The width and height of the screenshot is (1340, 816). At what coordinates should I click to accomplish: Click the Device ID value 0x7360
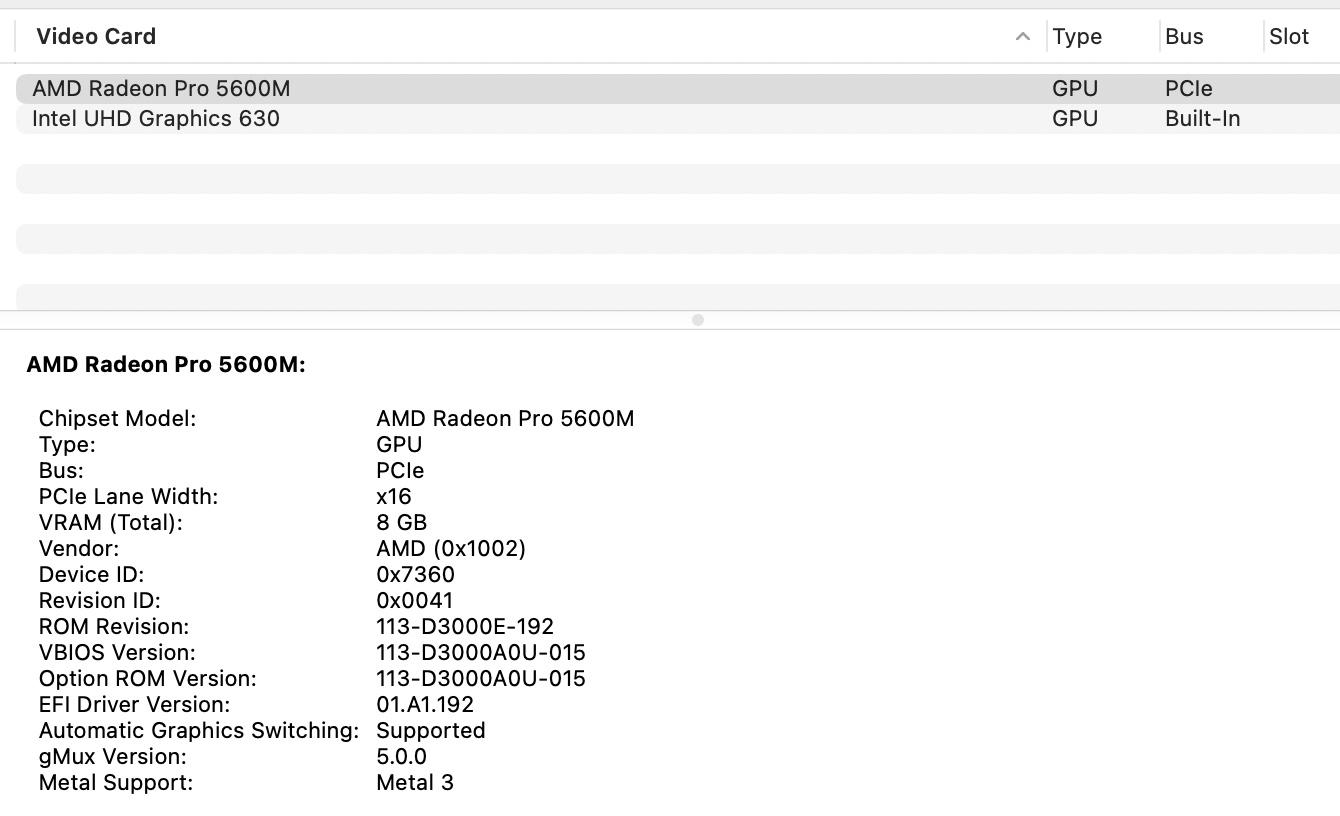415,575
